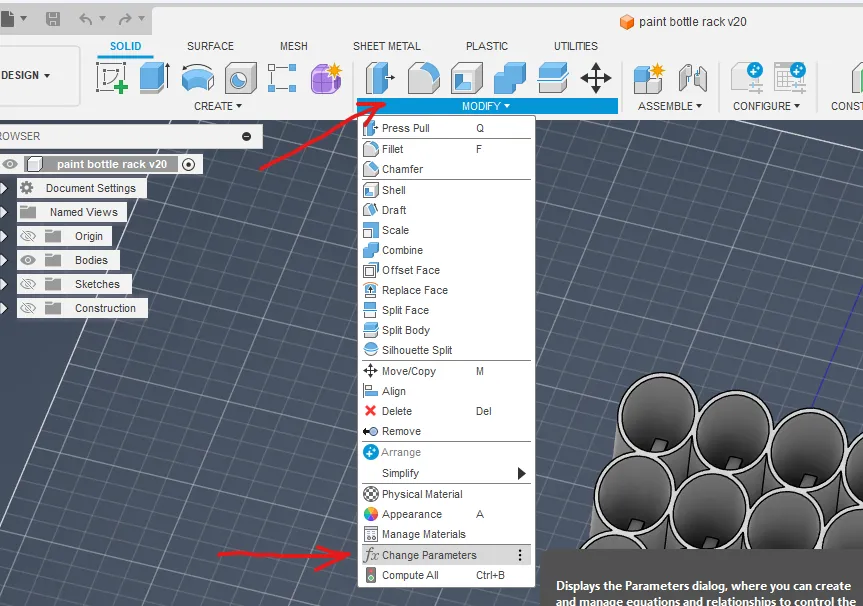Click the Rectangular Pattern icon

point(282,78)
